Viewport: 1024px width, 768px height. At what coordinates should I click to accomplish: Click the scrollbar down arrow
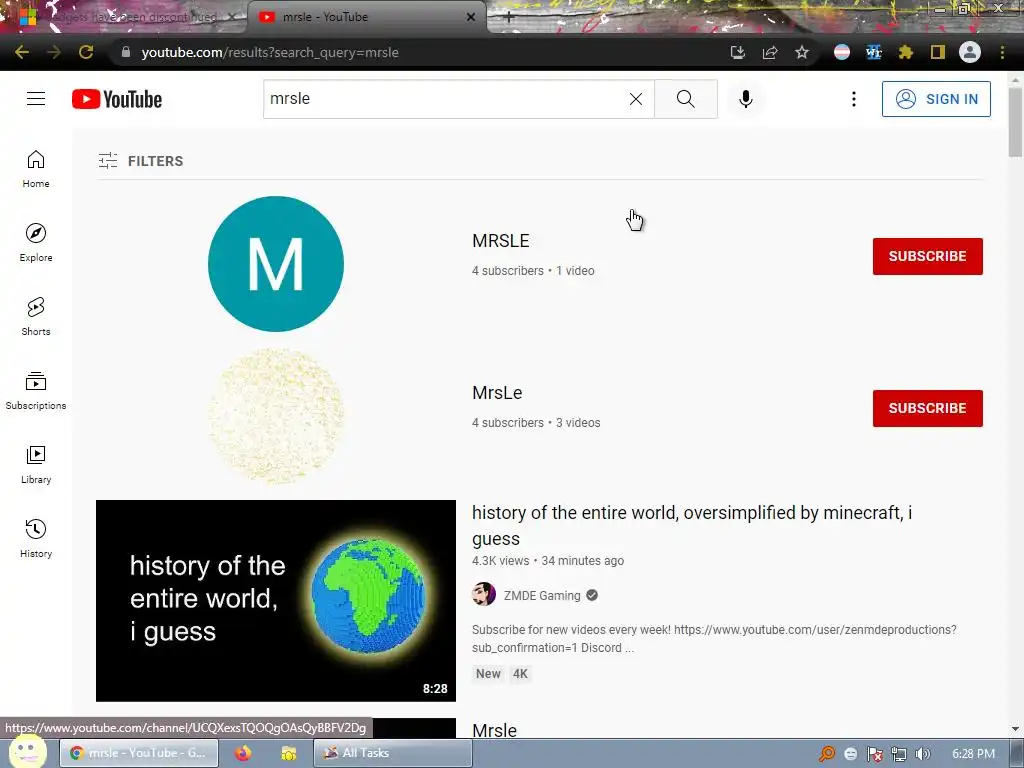1015,729
